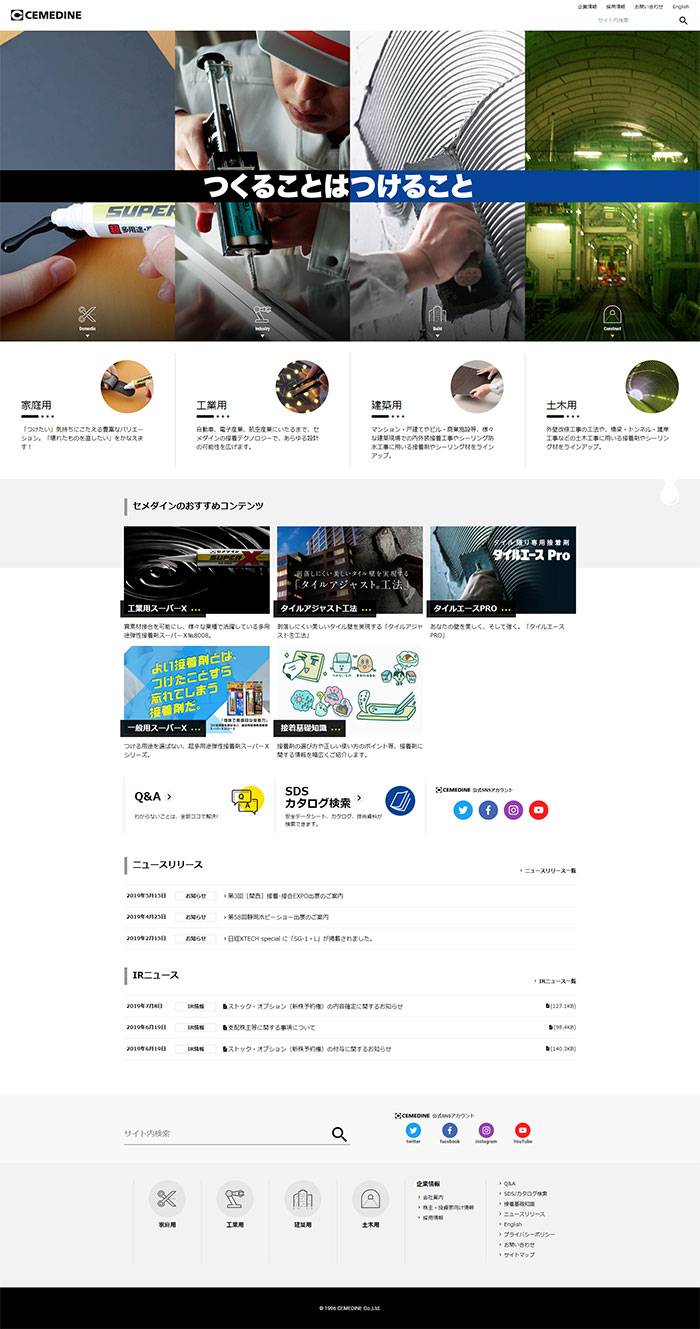Click the Construct tunnel icon on the hero banner
Screen dimensions: 700x1329
(x=612, y=314)
